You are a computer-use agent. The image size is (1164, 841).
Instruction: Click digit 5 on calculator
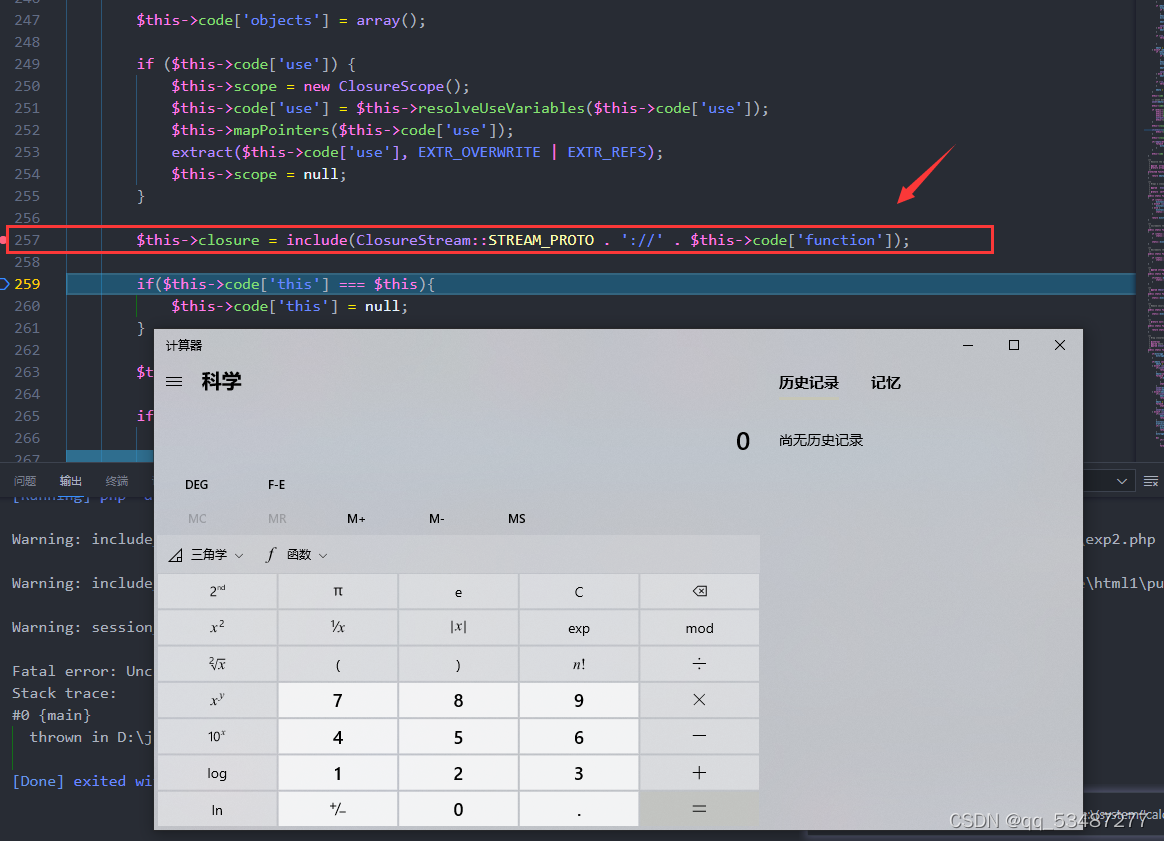[x=458, y=736]
